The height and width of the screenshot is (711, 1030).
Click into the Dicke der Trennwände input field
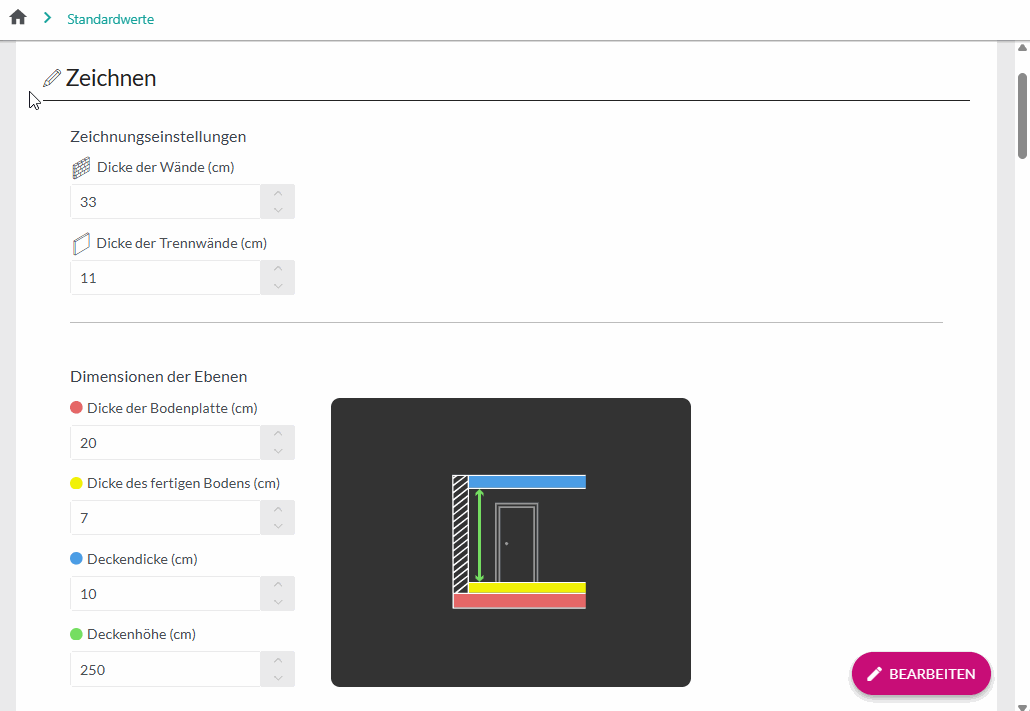coord(165,278)
